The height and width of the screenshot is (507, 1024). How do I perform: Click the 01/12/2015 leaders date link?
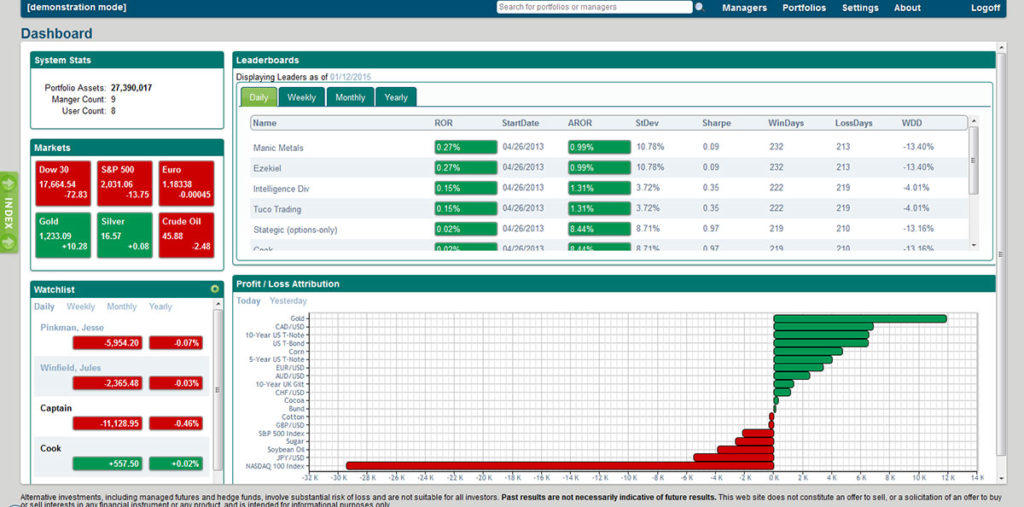(350, 77)
